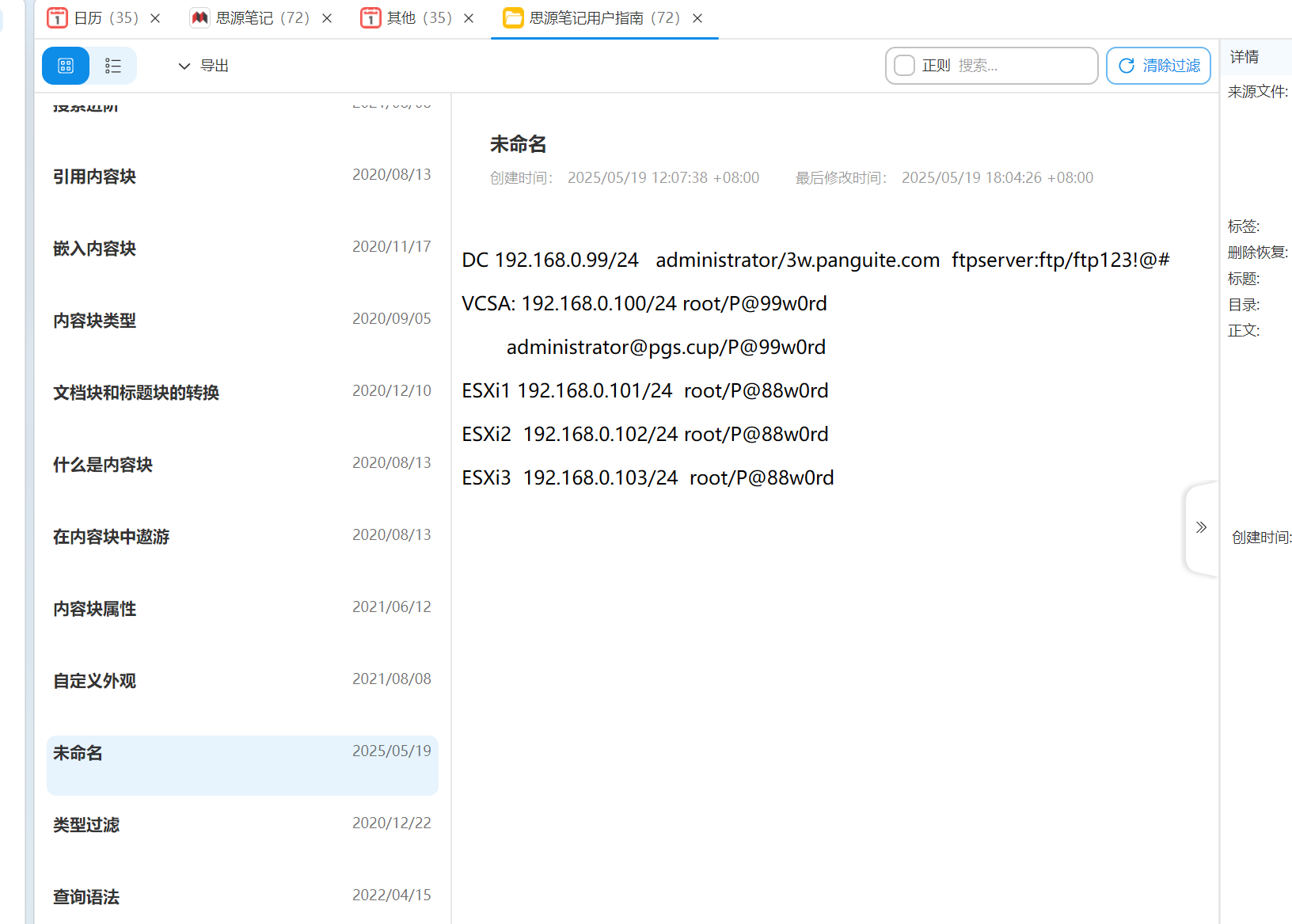Close the 其他 (35) tab
The height and width of the screenshot is (924, 1292).
point(469,18)
